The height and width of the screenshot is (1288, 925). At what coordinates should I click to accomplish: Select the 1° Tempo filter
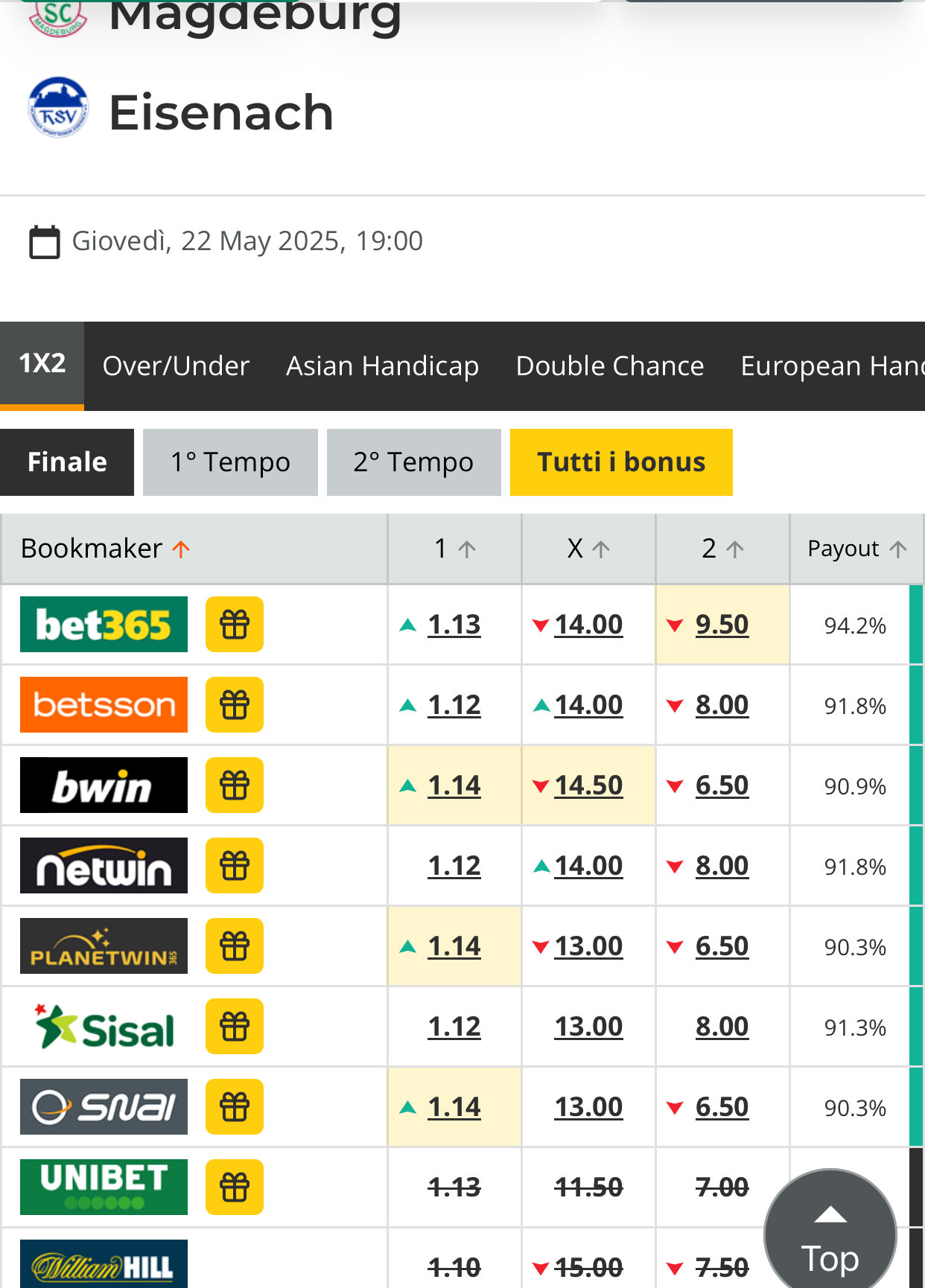230,462
